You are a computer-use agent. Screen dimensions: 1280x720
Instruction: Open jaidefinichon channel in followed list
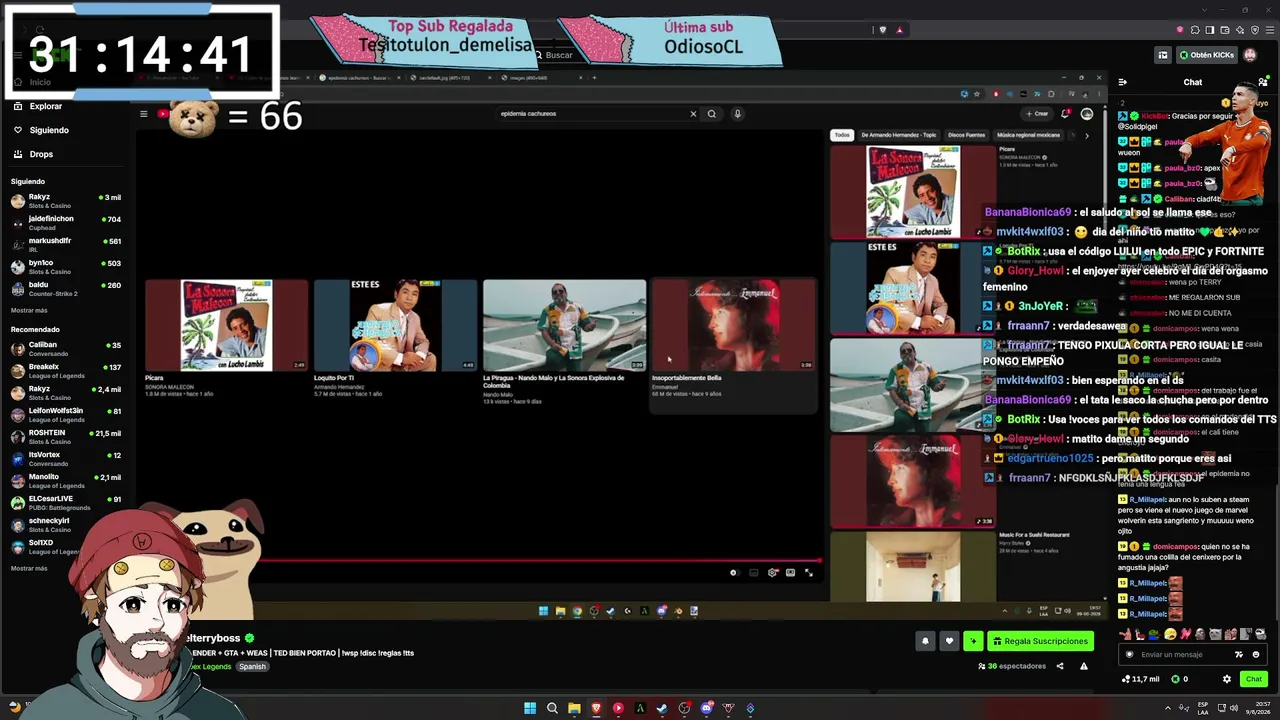pos(66,222)
